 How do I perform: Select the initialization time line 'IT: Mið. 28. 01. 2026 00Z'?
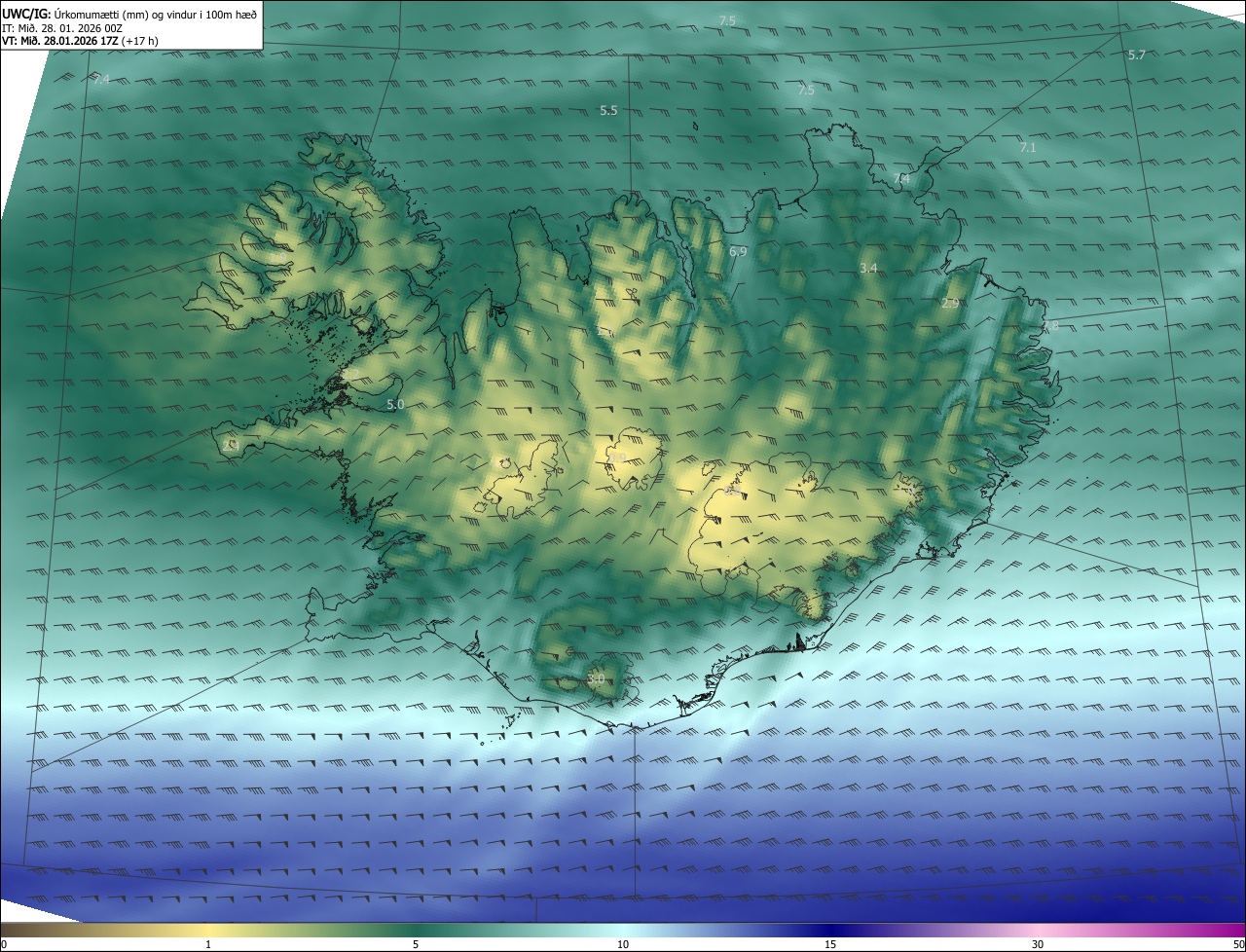pyautogui.click(x=62, y=28)
